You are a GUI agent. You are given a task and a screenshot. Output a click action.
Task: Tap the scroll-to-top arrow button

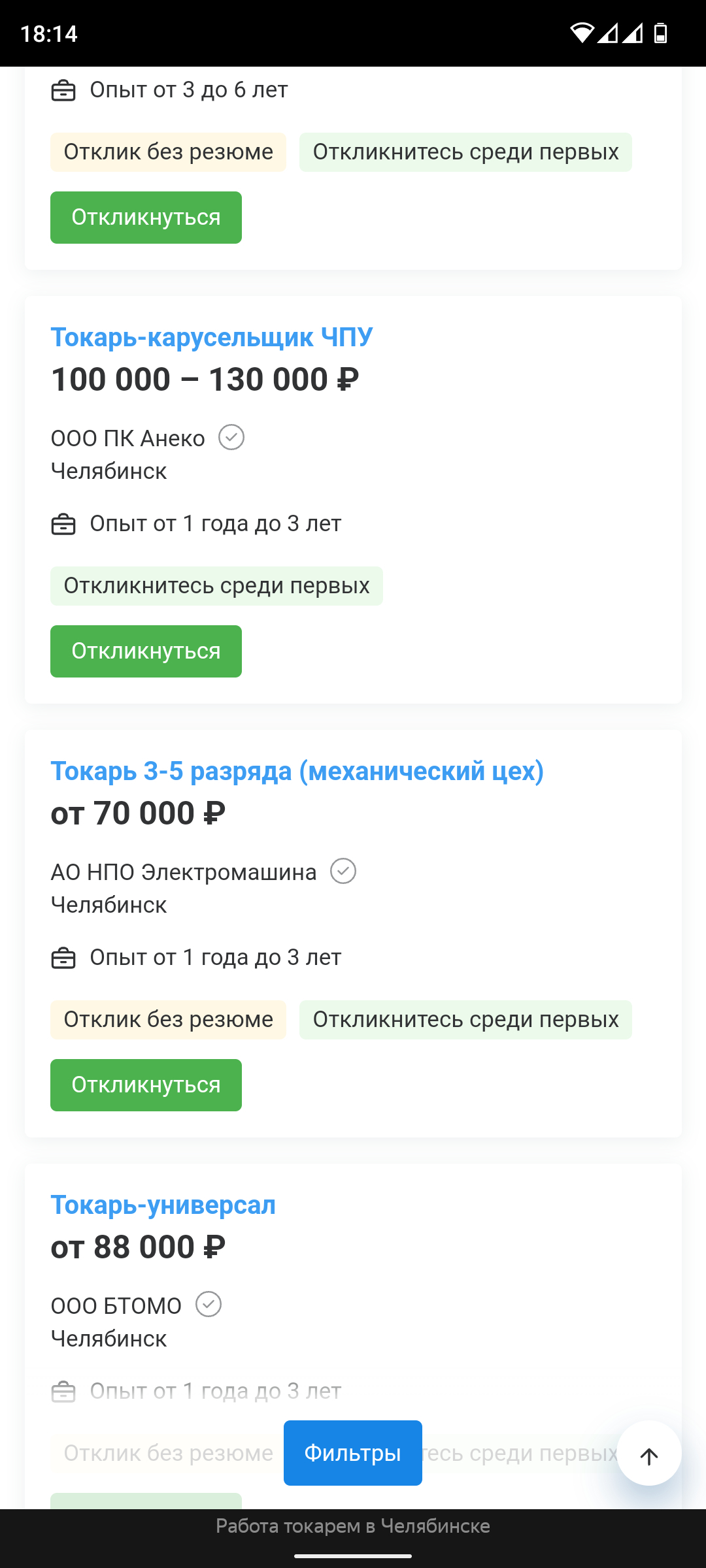[648, 1456]
